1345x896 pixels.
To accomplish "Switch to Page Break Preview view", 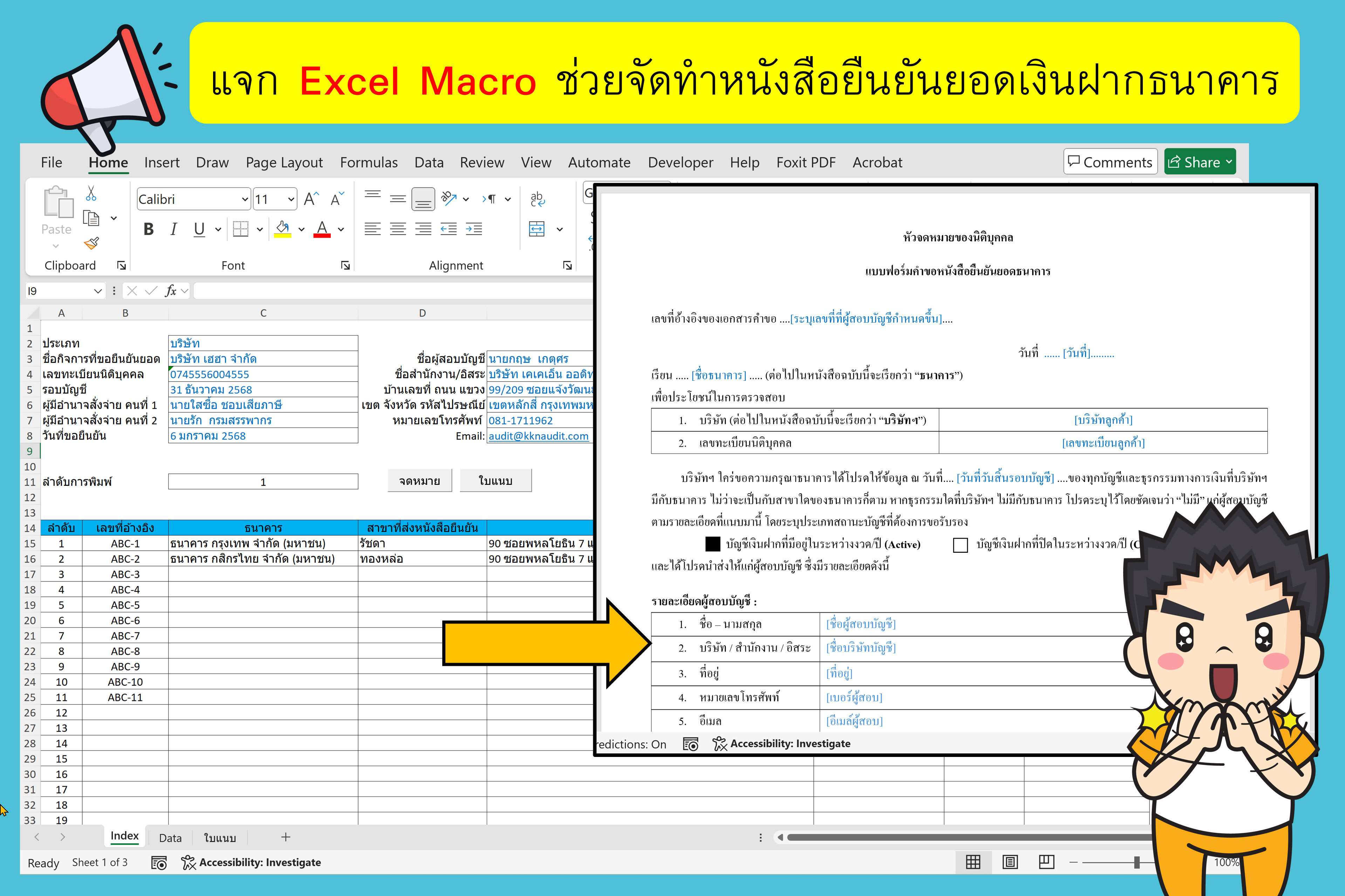I will point(1046,862).
